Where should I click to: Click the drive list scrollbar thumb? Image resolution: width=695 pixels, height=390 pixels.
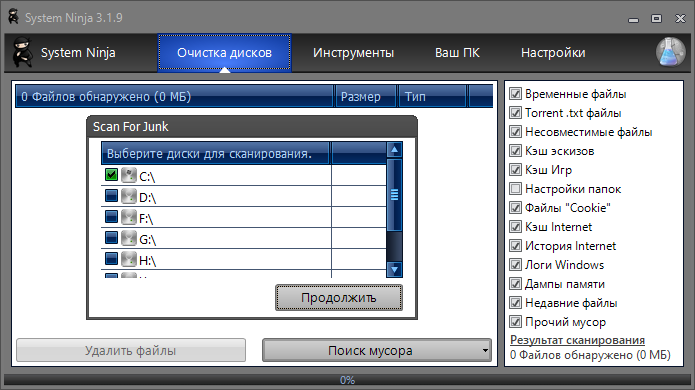(x=394, y=195)
